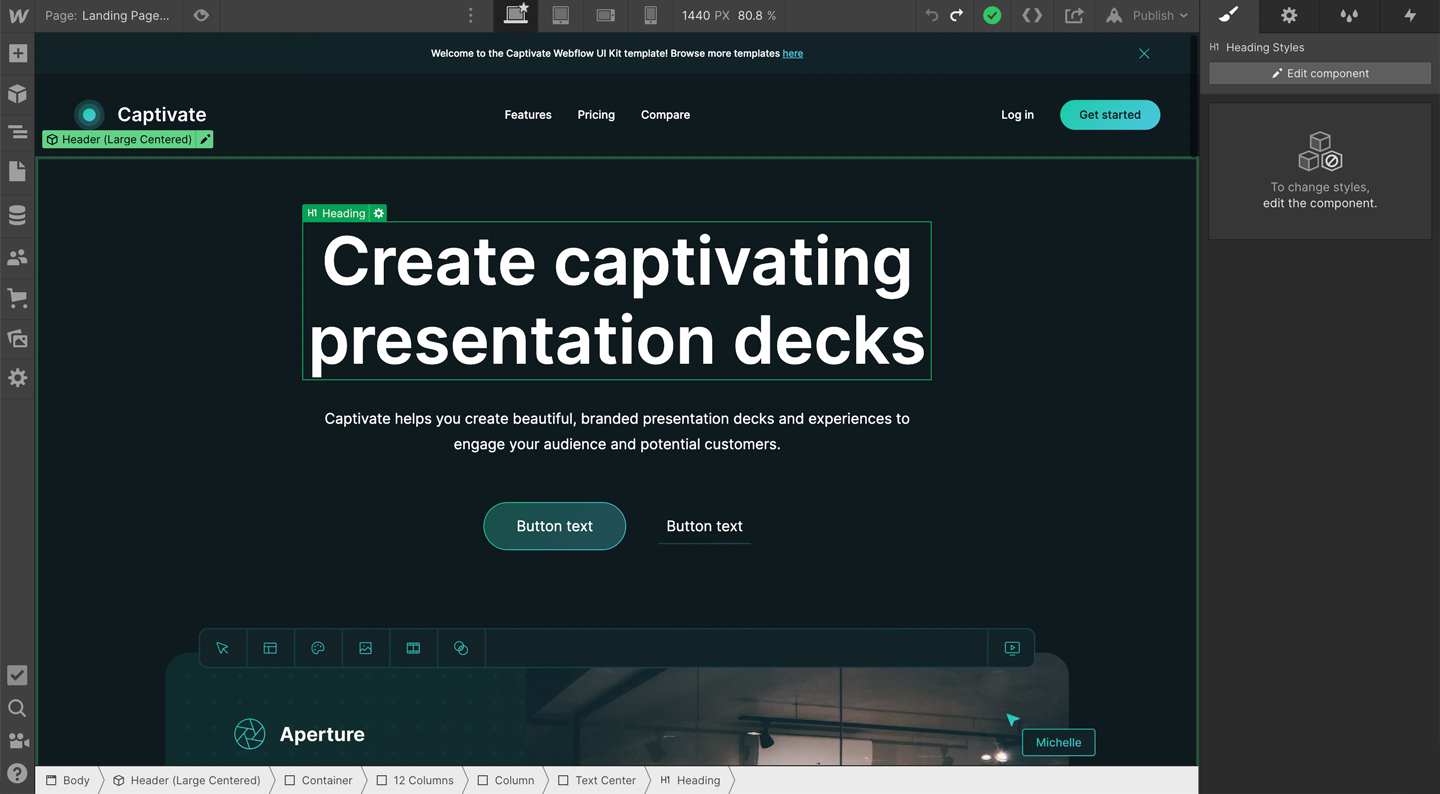Open the Components panel

click(17, 93)
